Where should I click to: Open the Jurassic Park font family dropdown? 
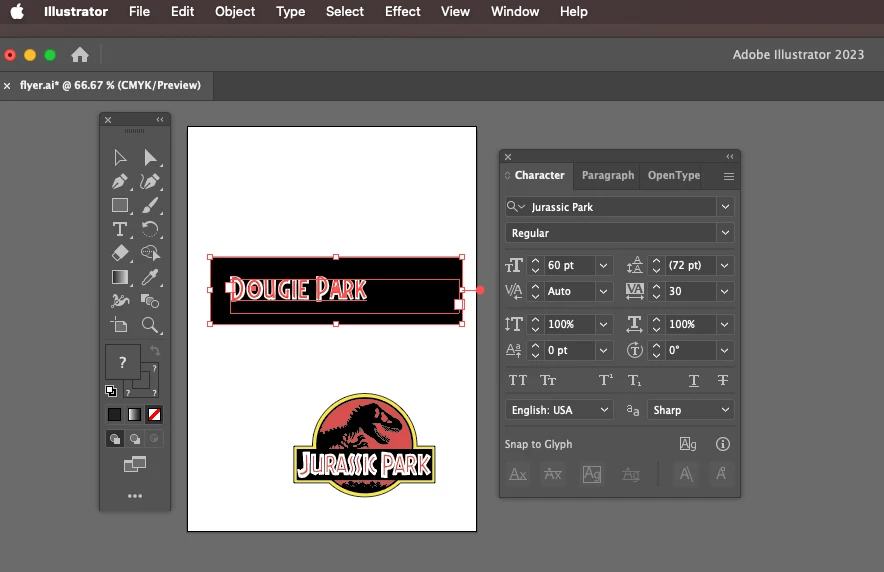[x=725, y=207]
